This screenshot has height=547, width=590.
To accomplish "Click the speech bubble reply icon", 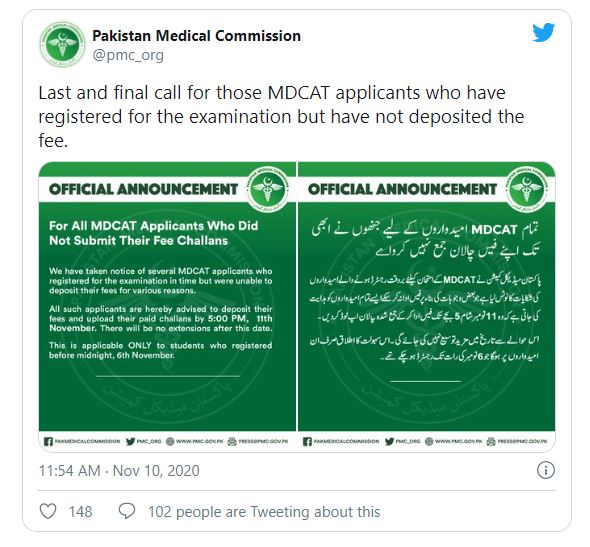I will [127, 512].
